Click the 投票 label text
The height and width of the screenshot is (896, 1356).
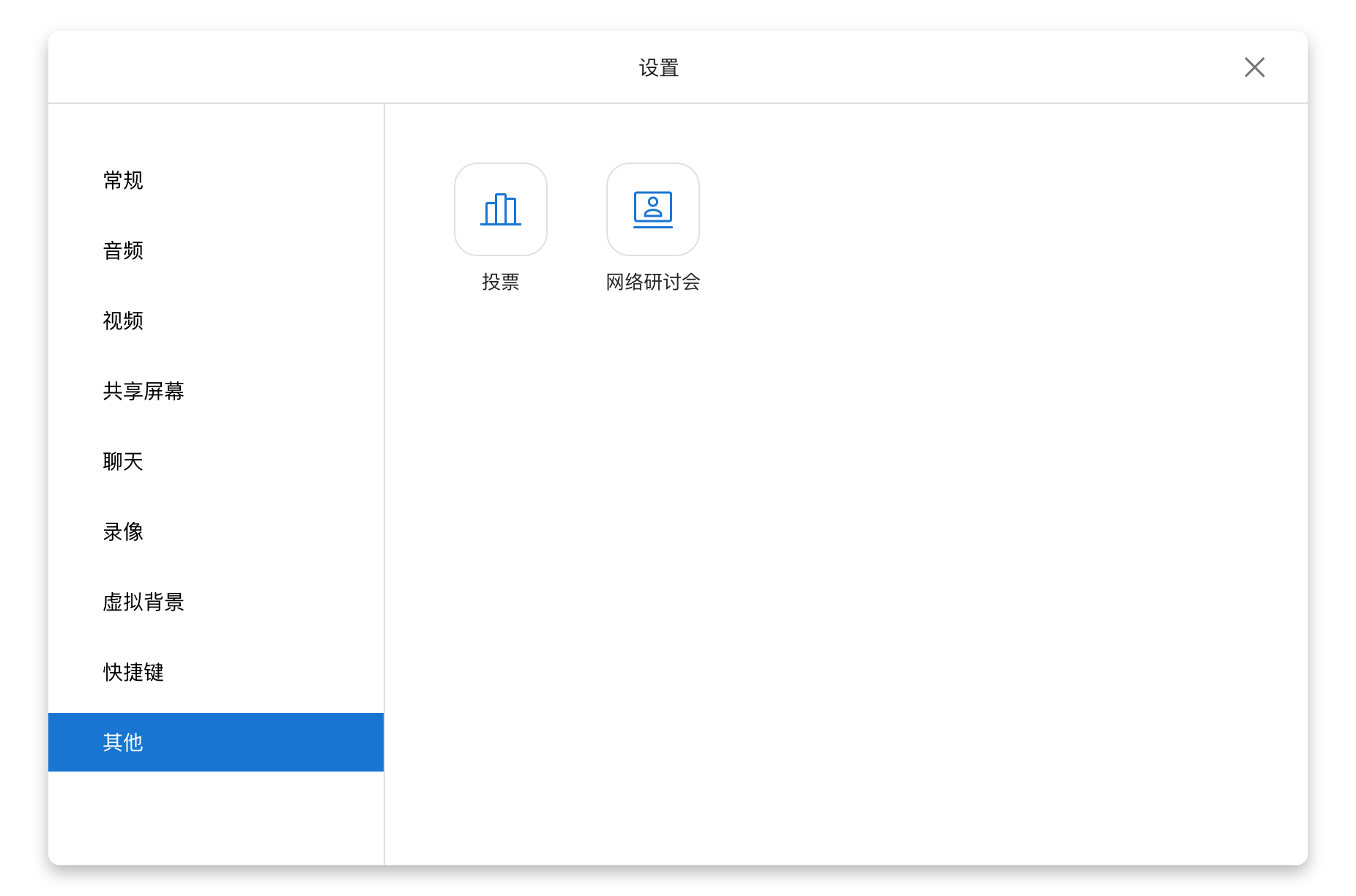[x=501, y=282]
